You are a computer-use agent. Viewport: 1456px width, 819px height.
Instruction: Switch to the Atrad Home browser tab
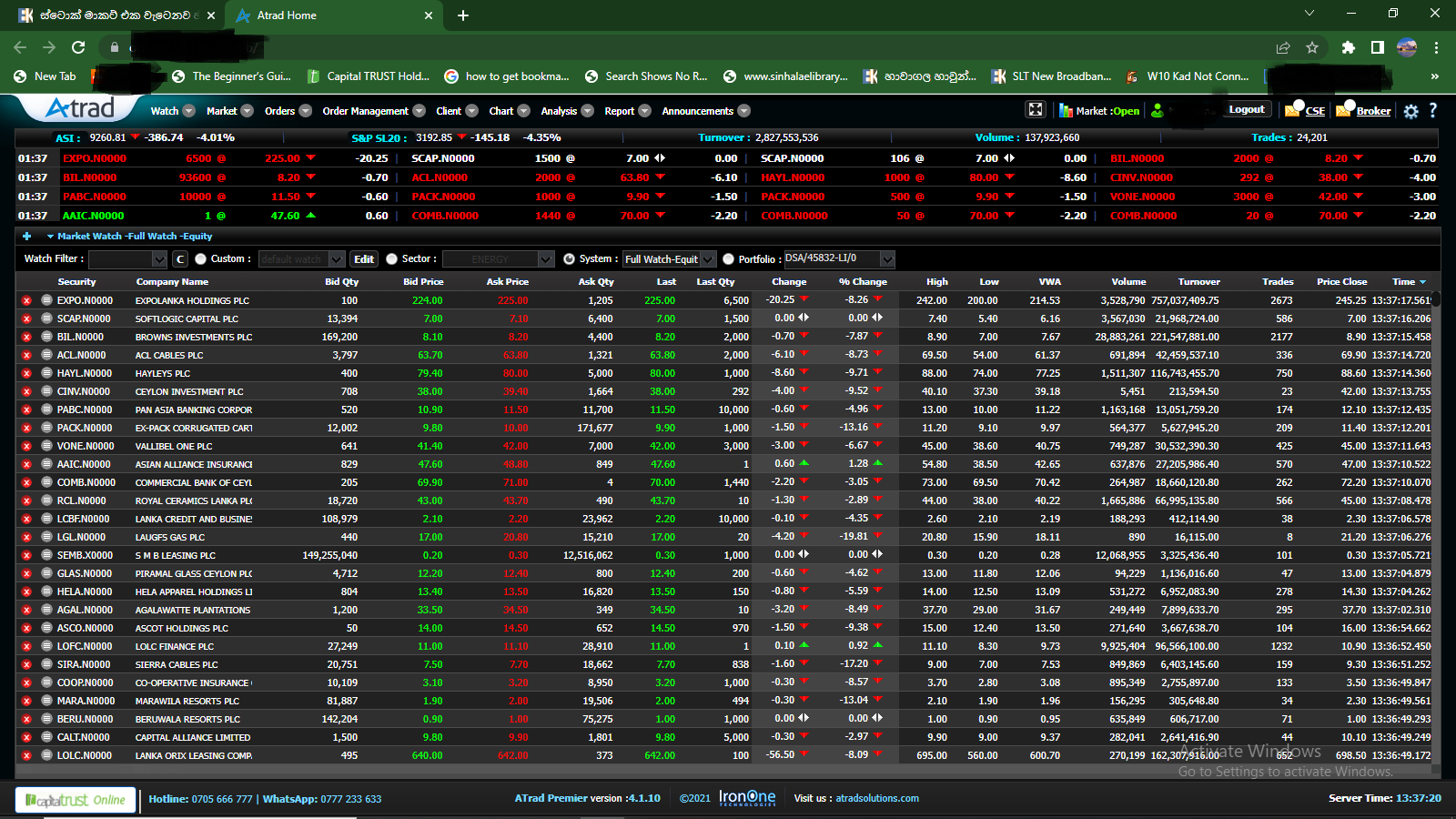pyautogui.click(x=333, y=15)
